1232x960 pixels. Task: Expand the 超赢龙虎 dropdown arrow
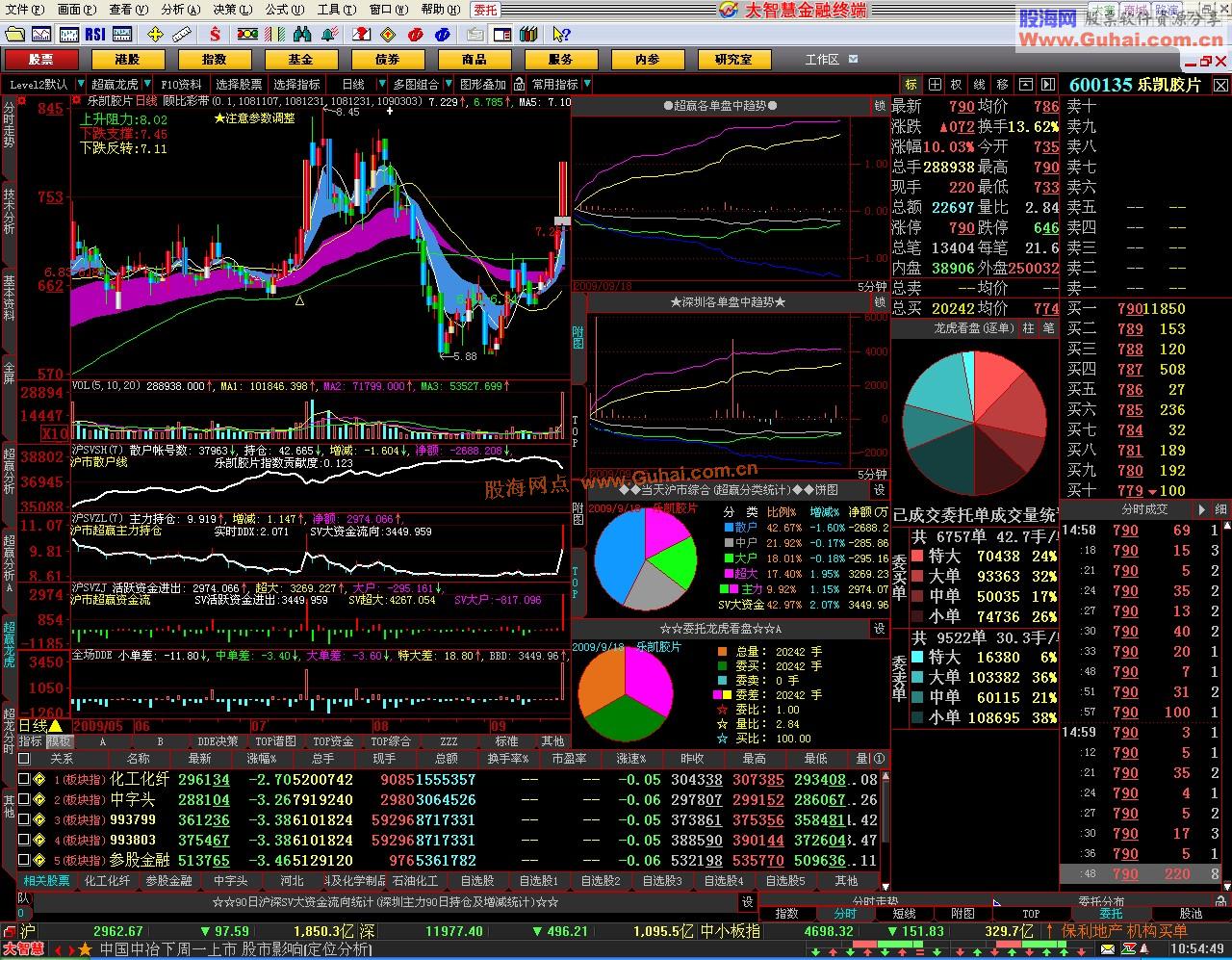pos(147,85)
